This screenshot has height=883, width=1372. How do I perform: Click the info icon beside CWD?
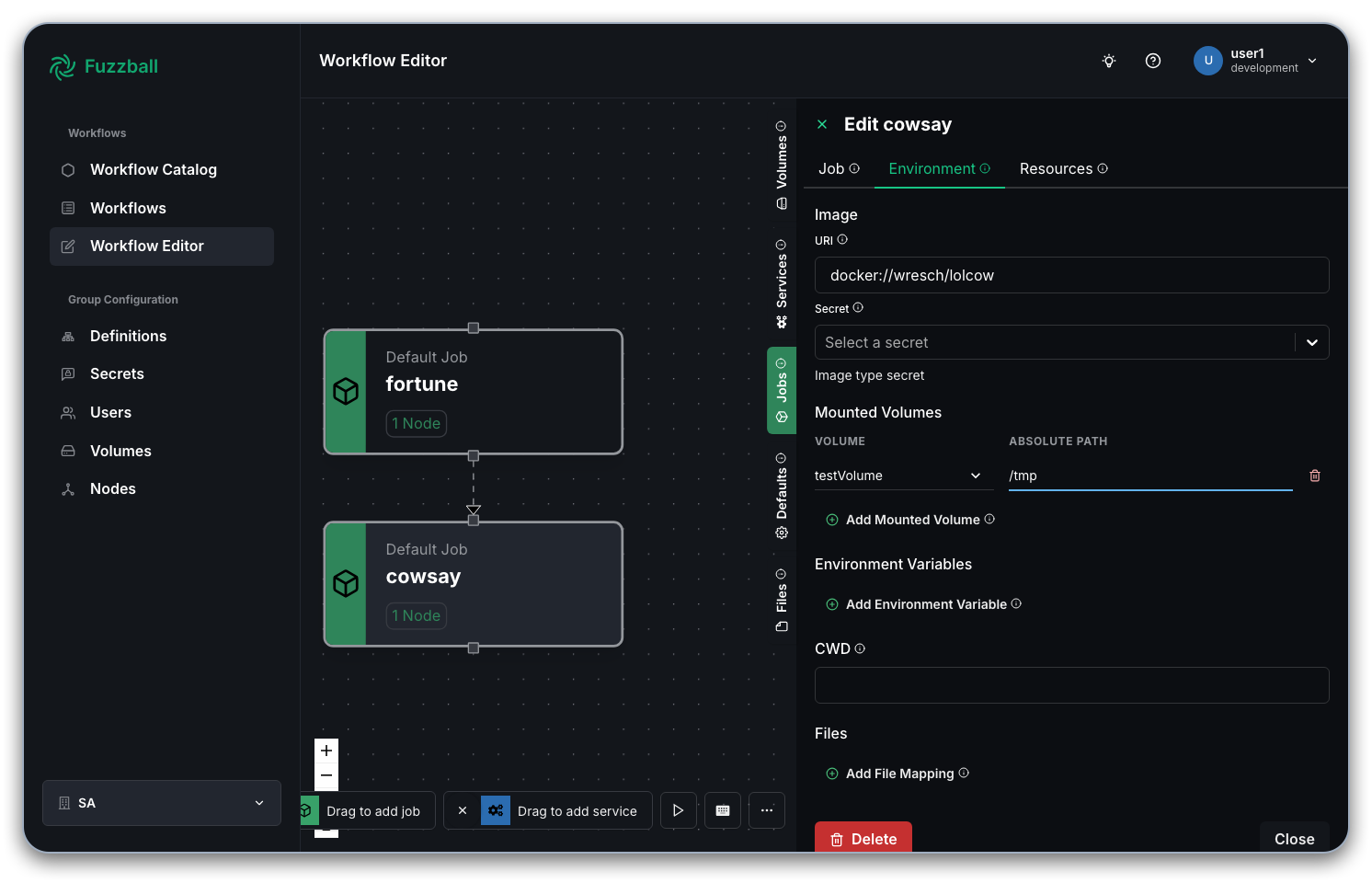tap(860, 648)
